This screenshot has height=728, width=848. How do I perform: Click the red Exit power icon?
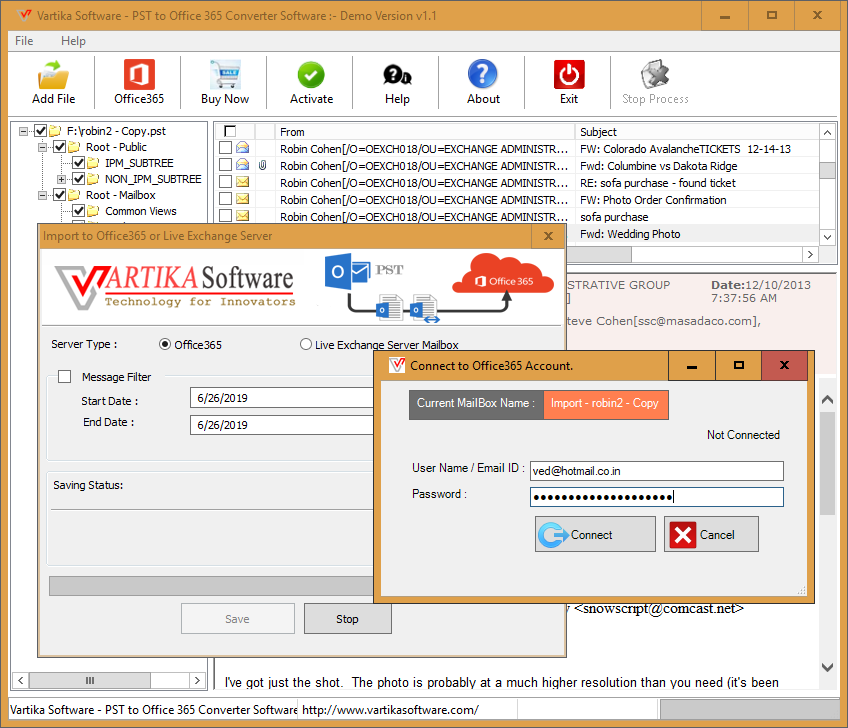click(x=569, y=74)
